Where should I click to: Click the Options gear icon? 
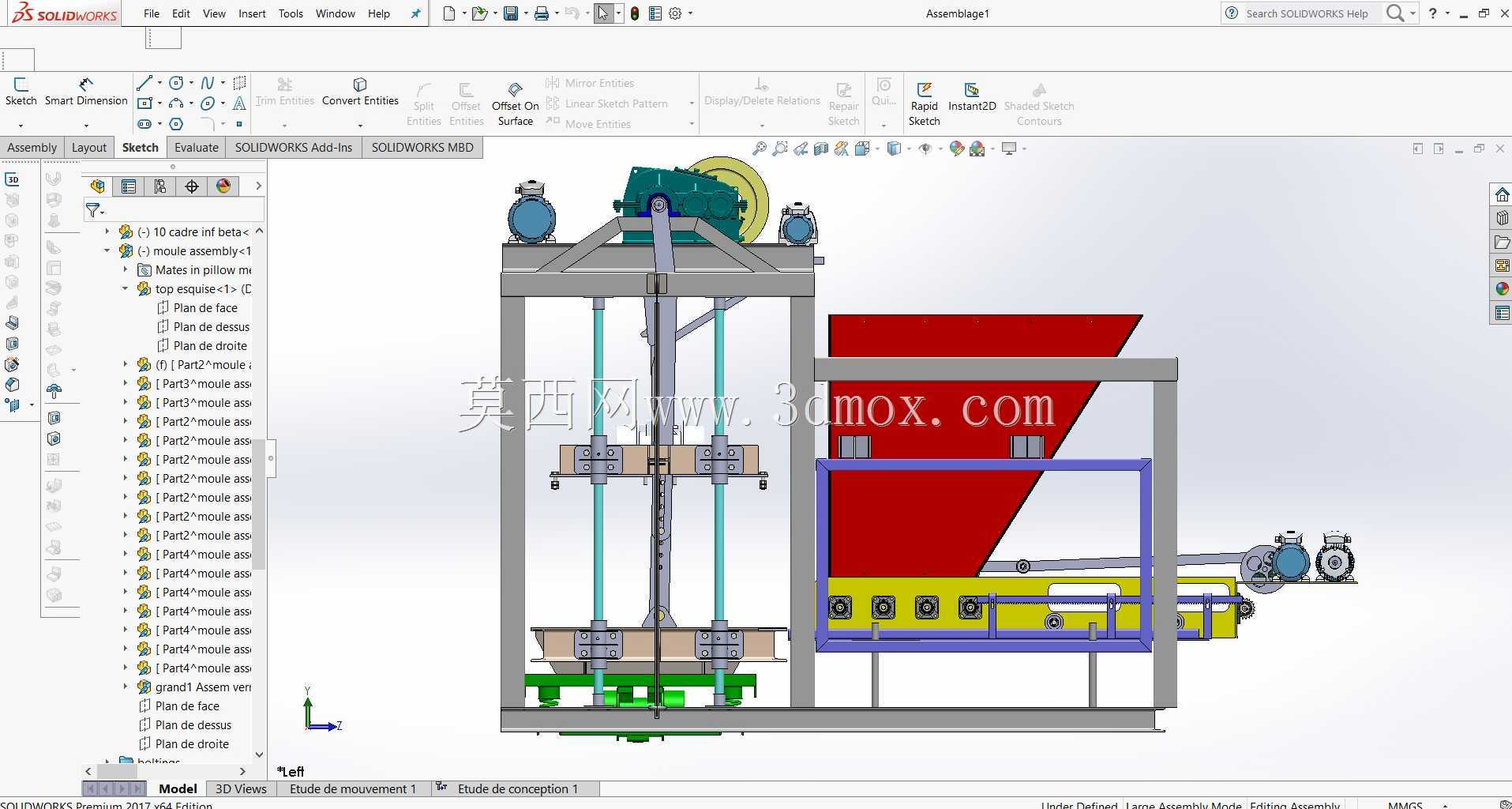pyautogui.click(x=675, y=13)
